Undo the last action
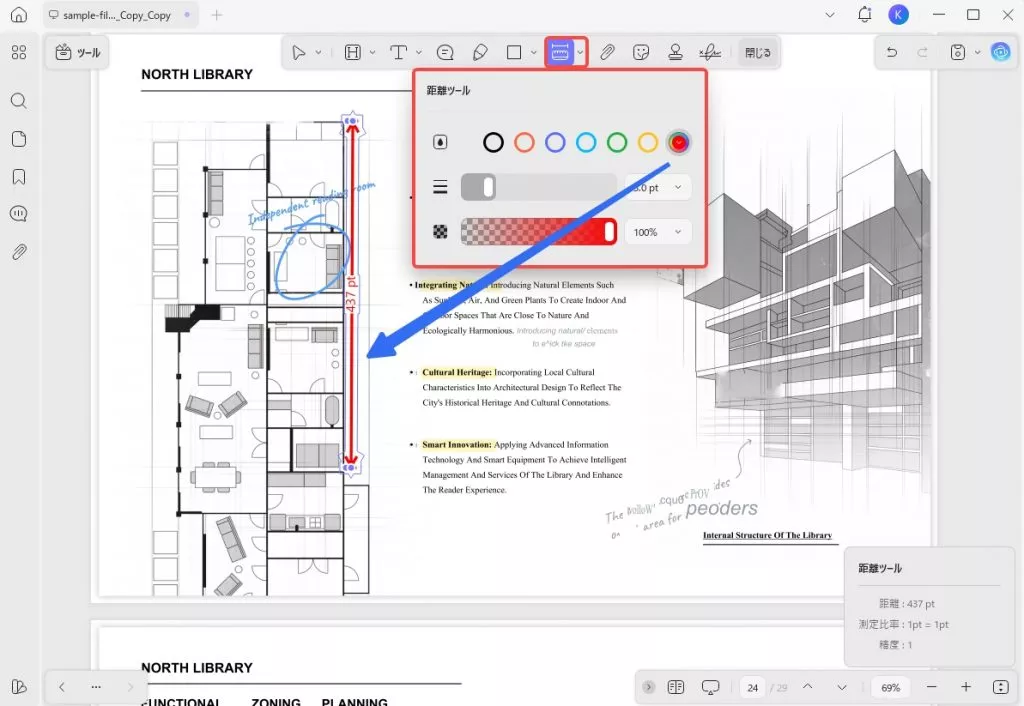Screen dimensions: 1024x706 click(x=891, y=52)
